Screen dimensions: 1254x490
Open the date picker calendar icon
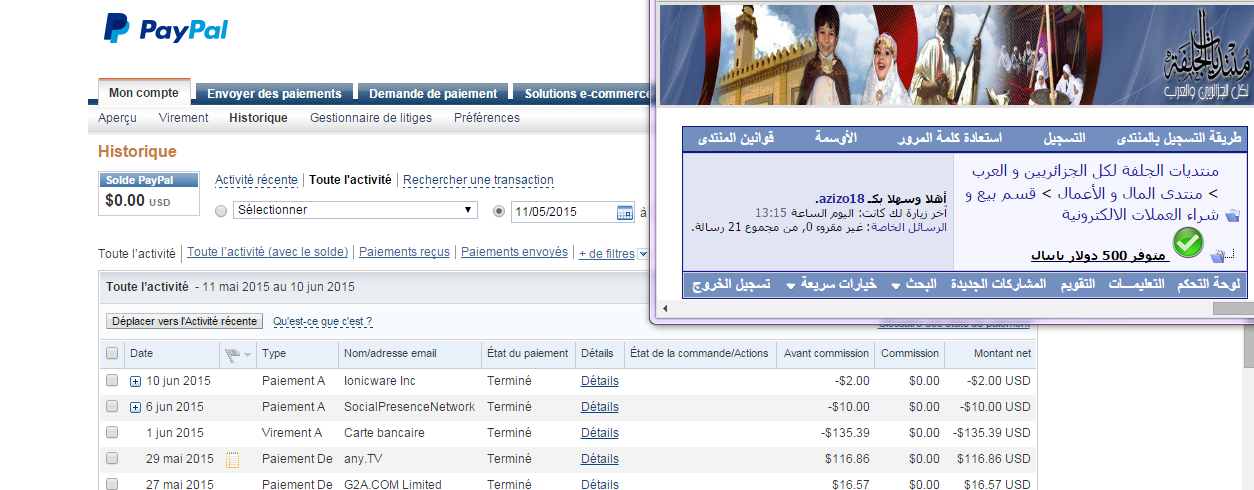tap(625, 212)
